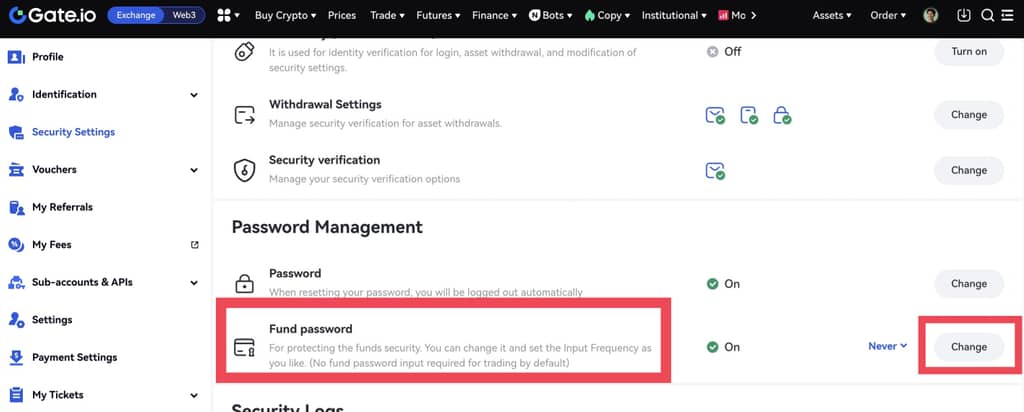The image size is (1024, 412).
Task: Expand the Identification sidebar section
Action: (x=194, y=95)
